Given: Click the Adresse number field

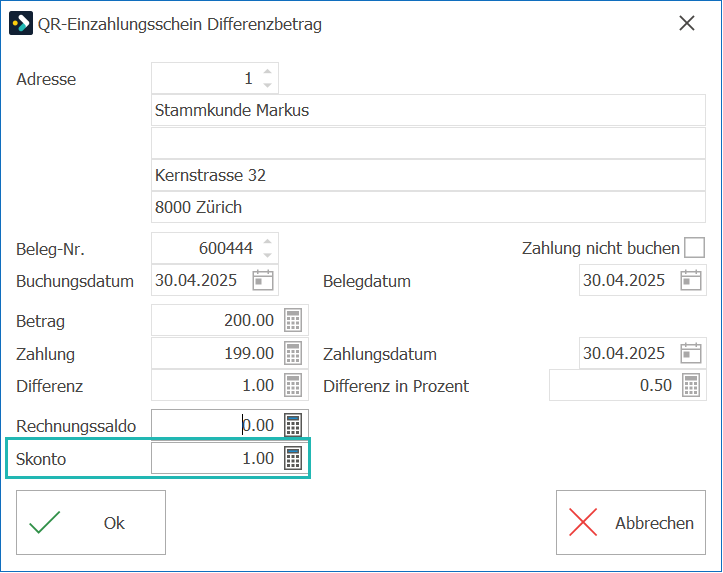Looking at the screenshot, I should pos(215,78).
